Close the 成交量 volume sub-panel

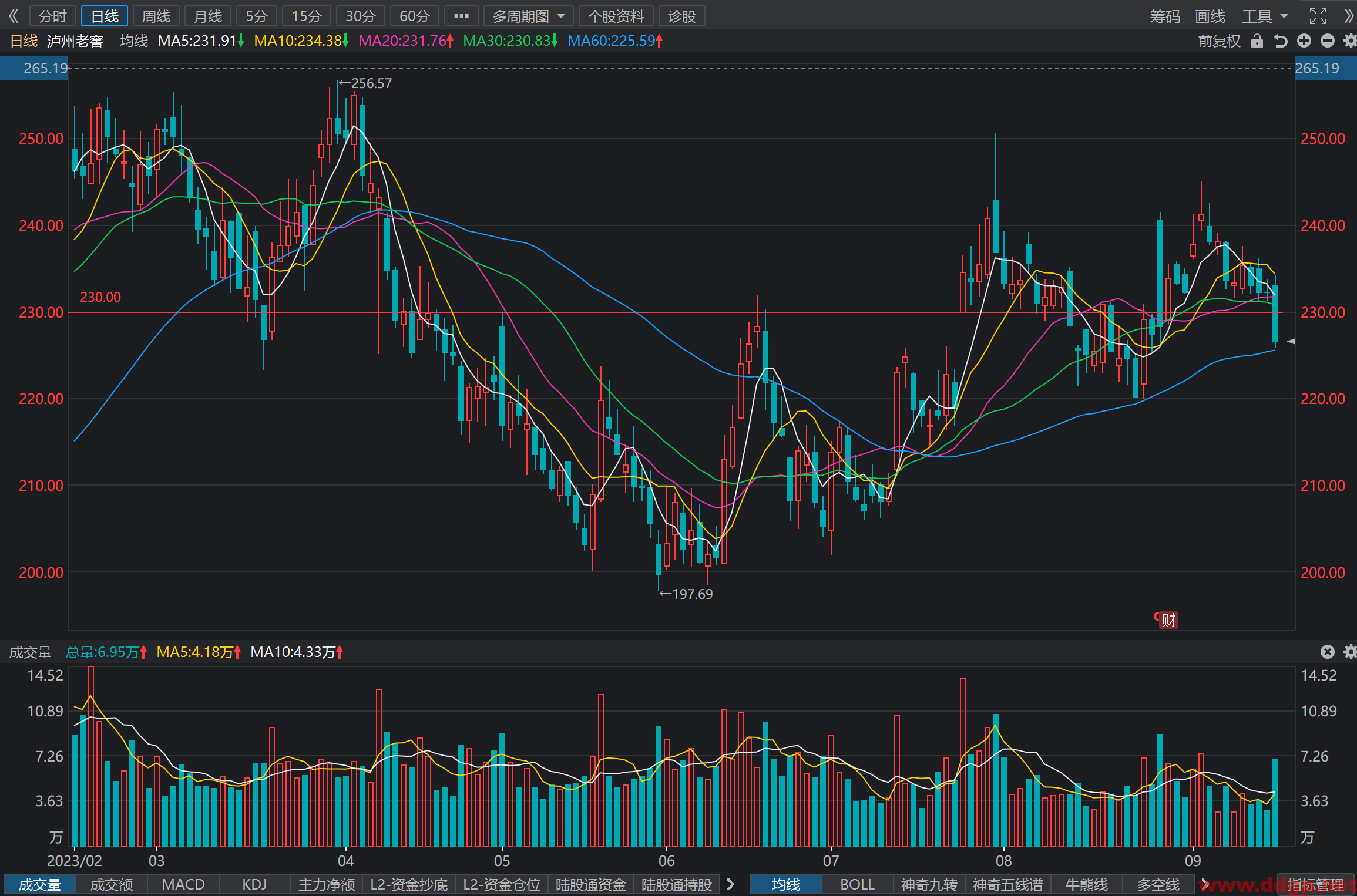tap(1327, 652)
